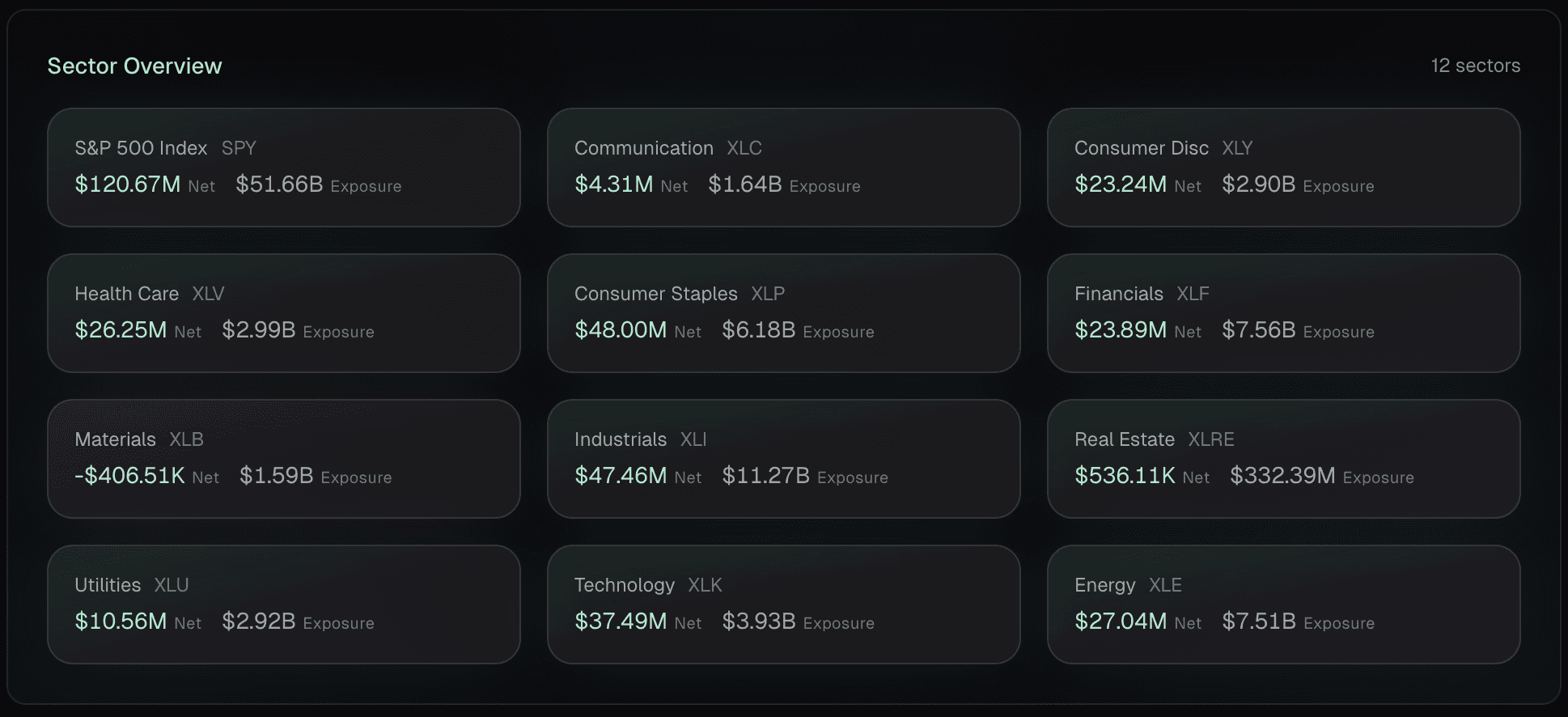Image resolution: width=1568 pixels, height=717 pixels.
Task: Select the Industrials XLI card
Action: [x=783, y=459]
